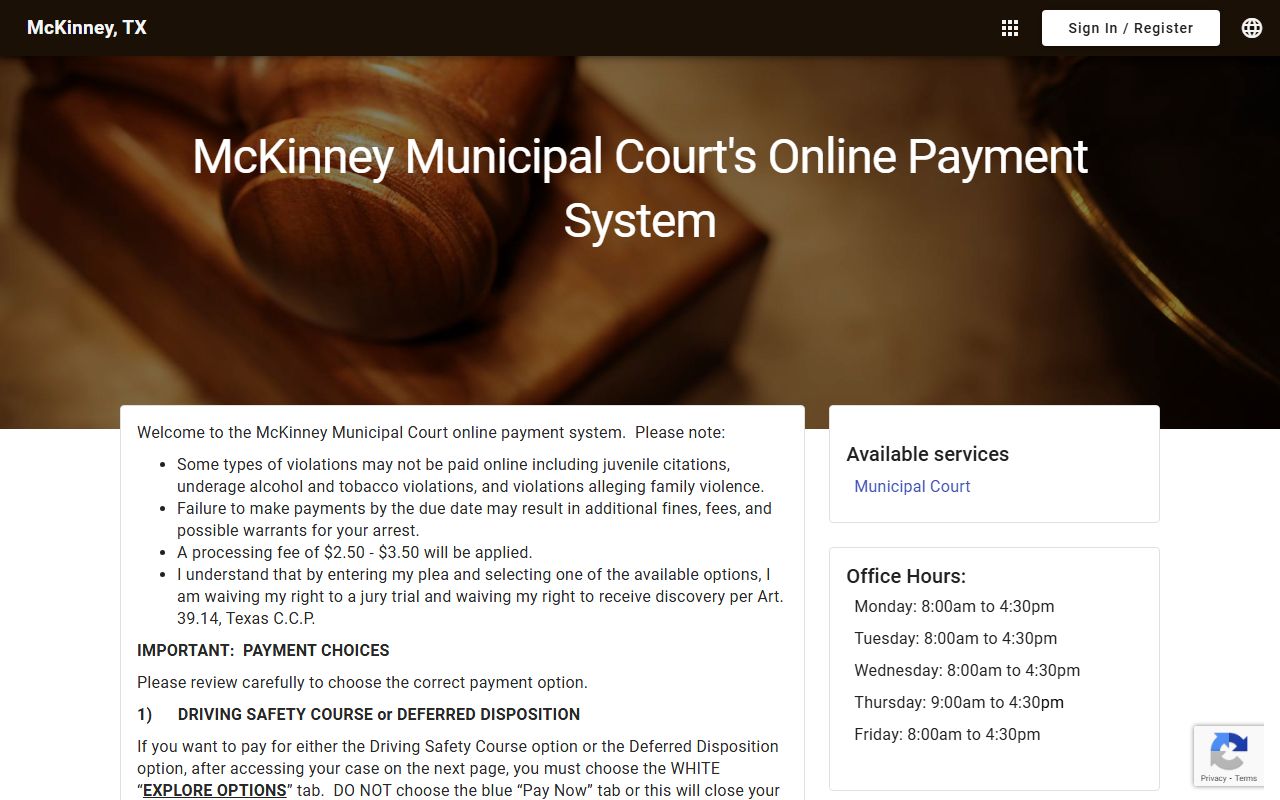The image size is (1280, 800).
Task: Click the Available services heading
Action: [927, 454]
